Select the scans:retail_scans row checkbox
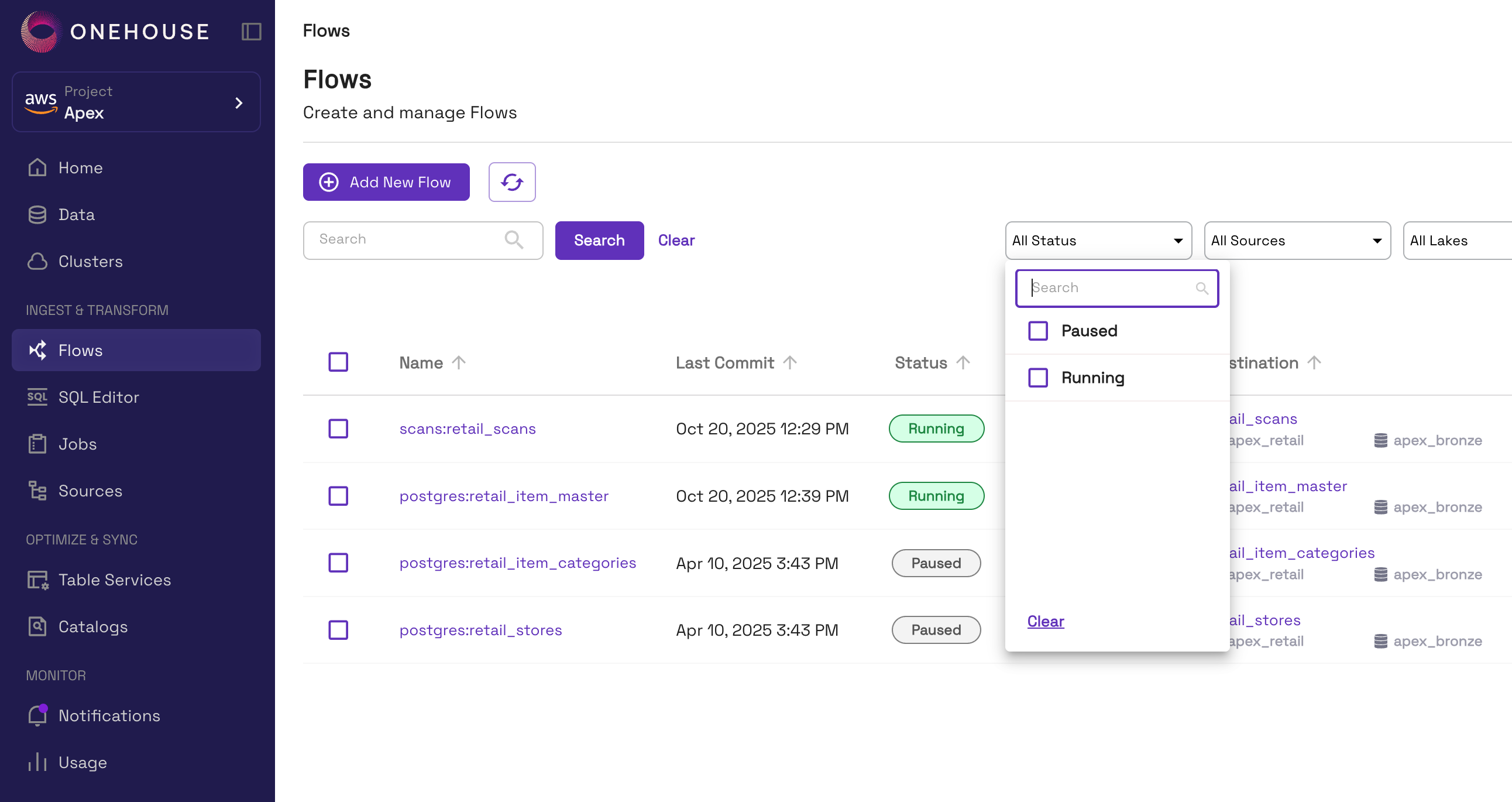This screenshot has height=802, width=1512. click(338, 429)
